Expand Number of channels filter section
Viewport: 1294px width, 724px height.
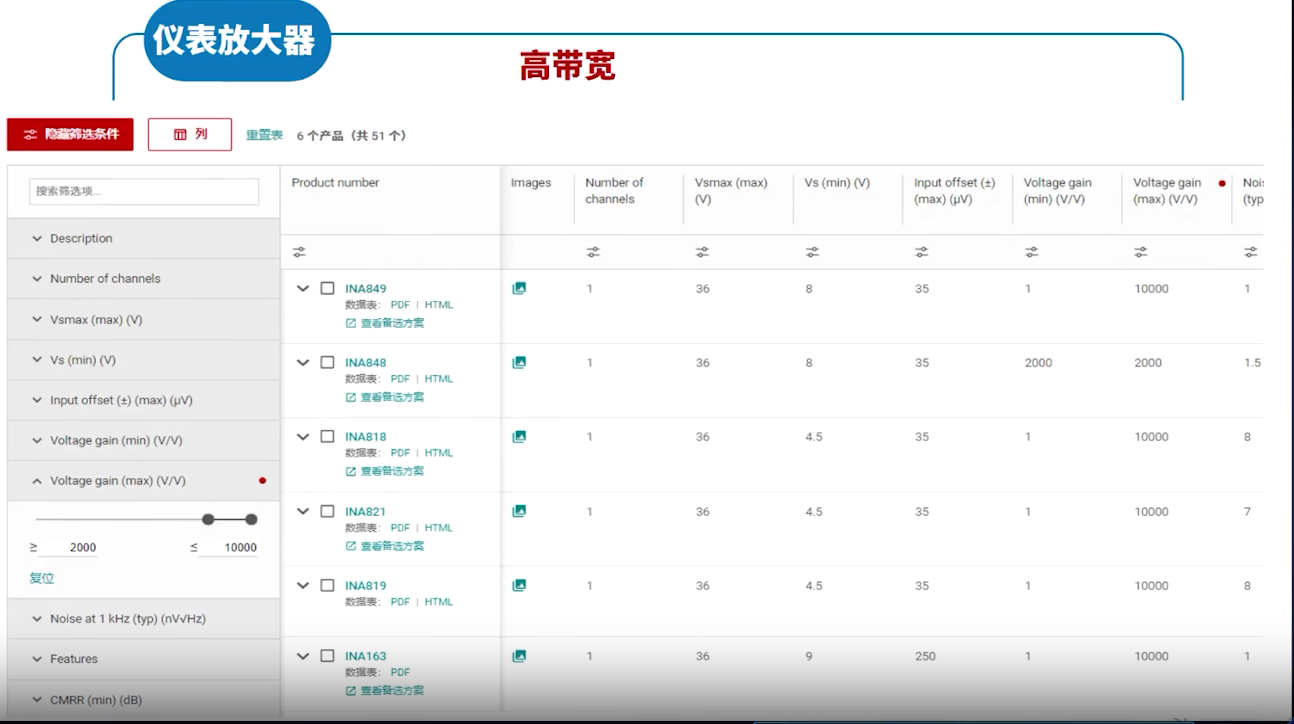point(143,278)
